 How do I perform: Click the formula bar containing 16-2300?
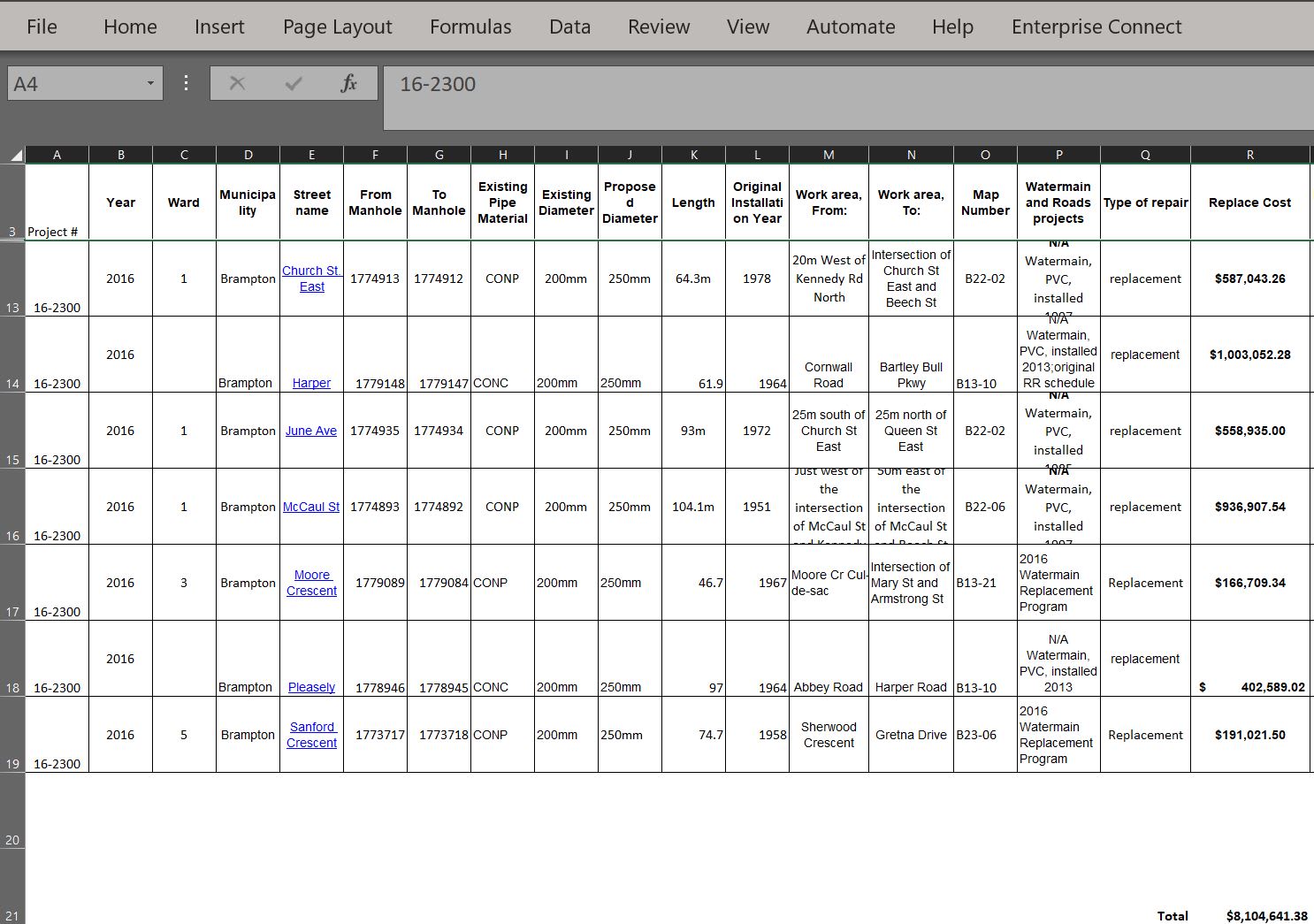pos(848,97)
